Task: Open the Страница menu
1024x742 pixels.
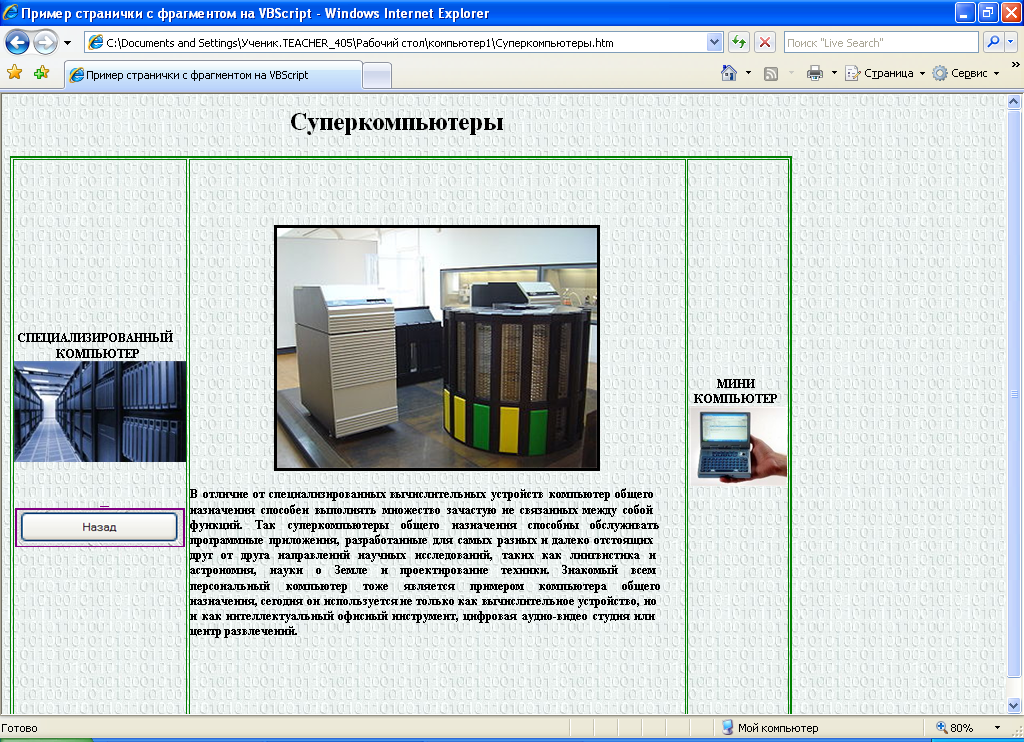Action: (886, 73)
